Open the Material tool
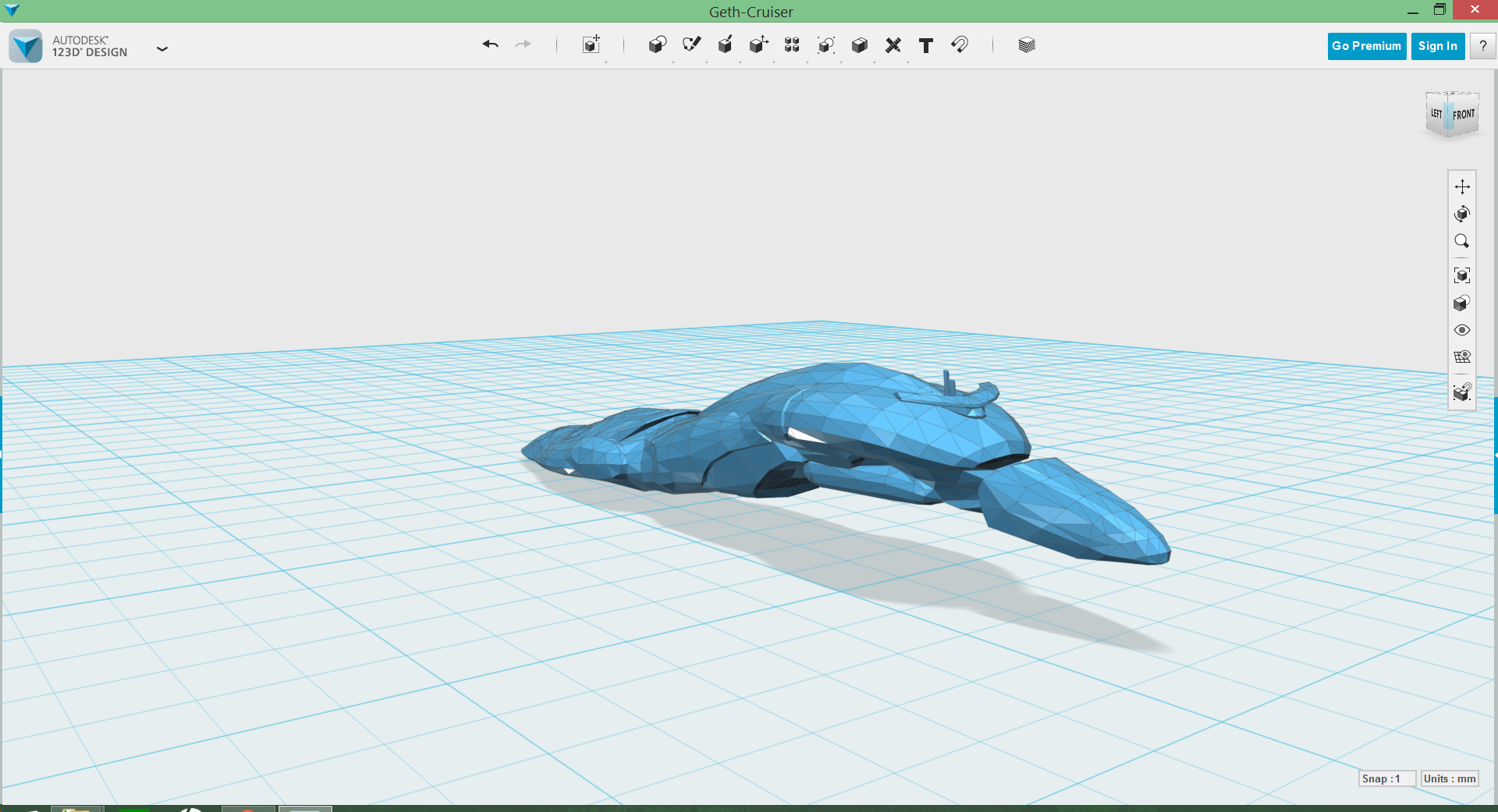This screenshot has height=812, width=1498. (1027, 44)
